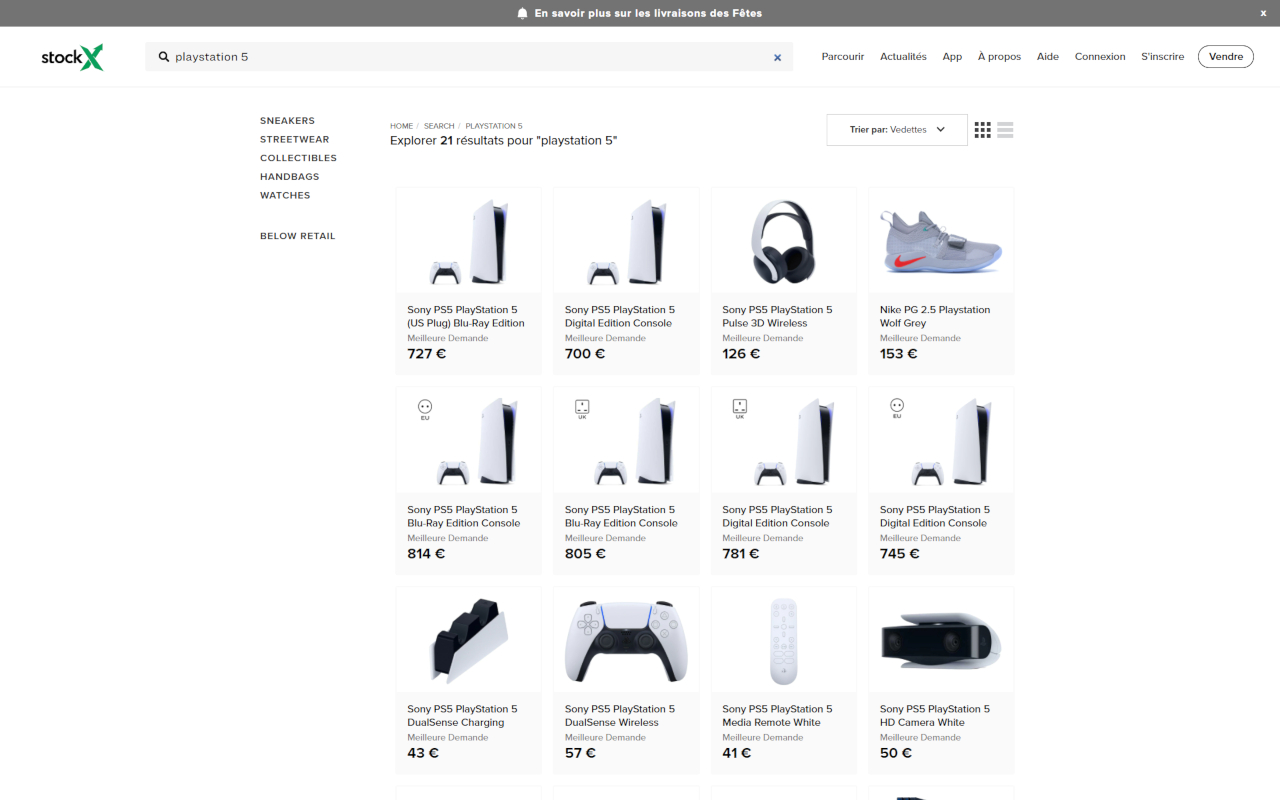
Task: Switch to list view layout
Action: click(1005, 130)
